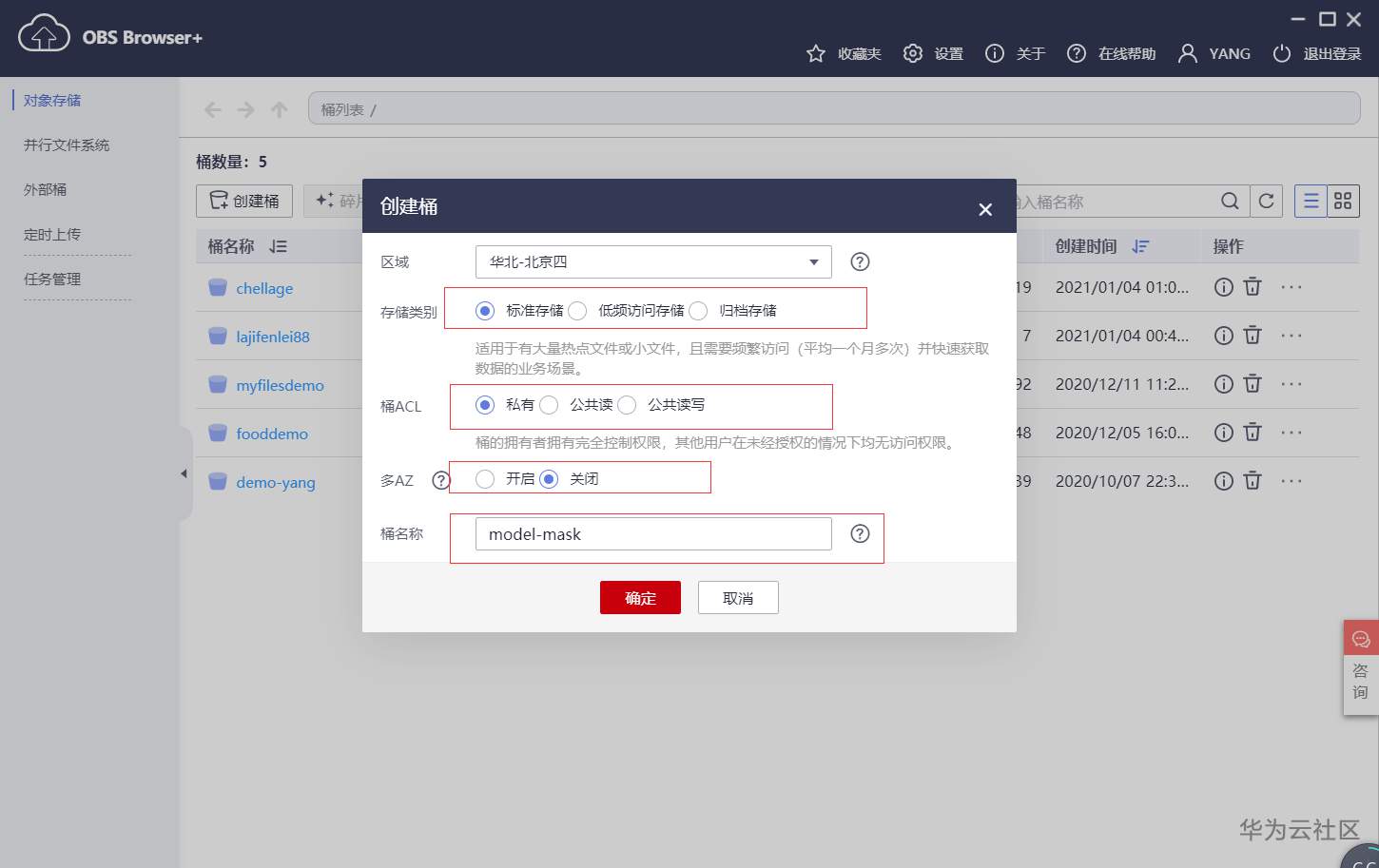Set bucket ACL to 私有
Image resolution: width=1379 pixels, height=868 pixels.
point(485,404)
